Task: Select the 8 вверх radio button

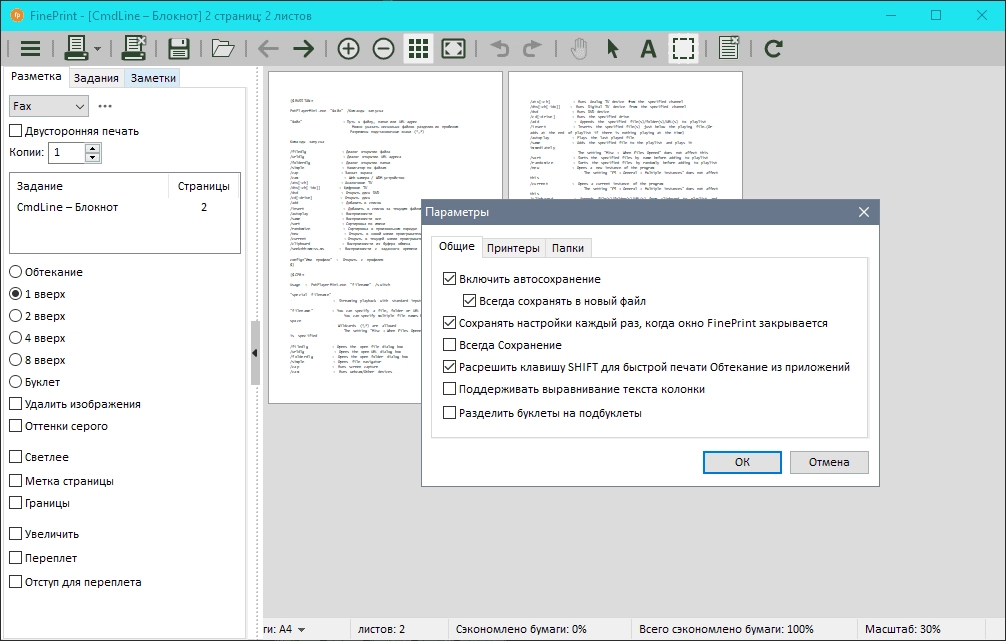Action: (x=15, y=360)
